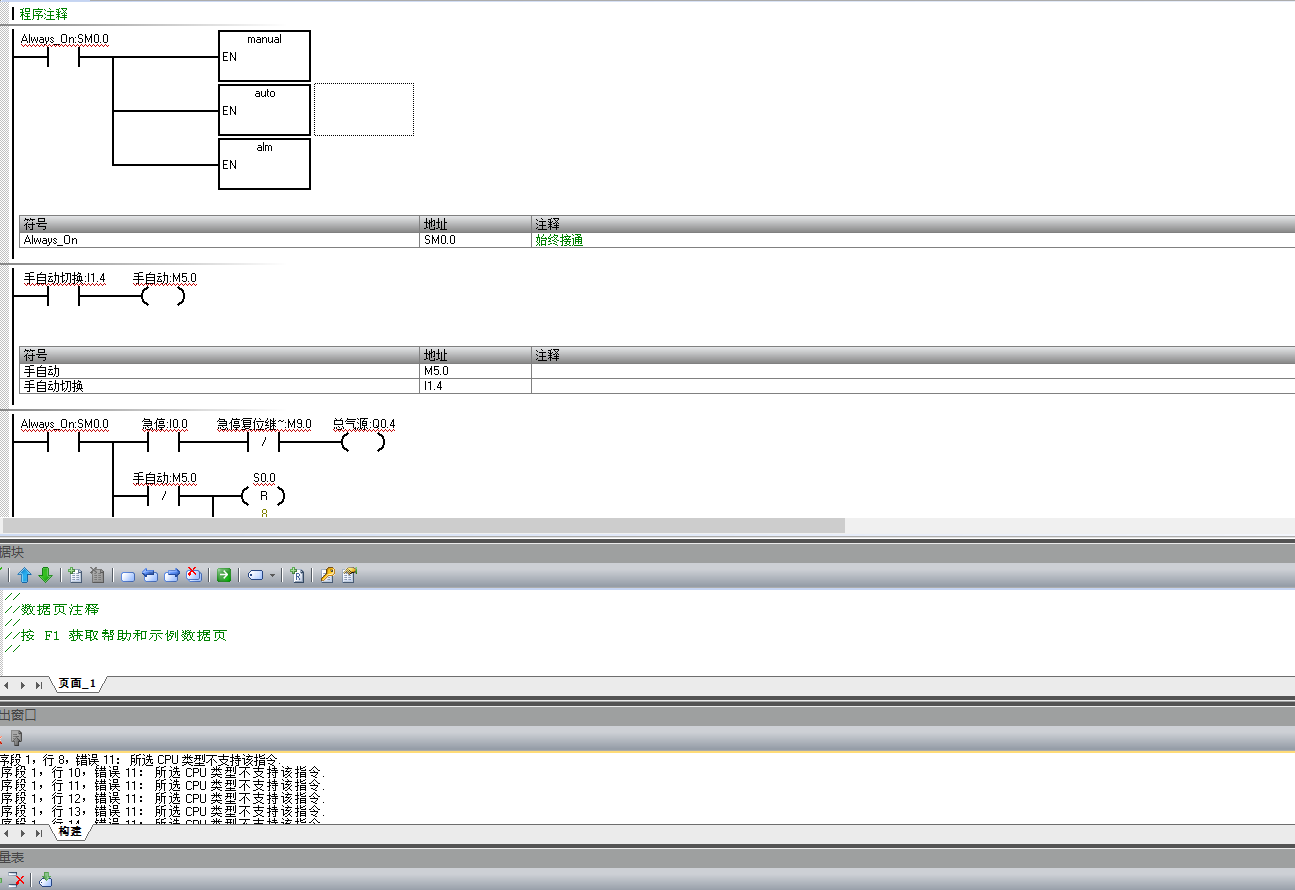Open the symbol tag dropdown arrow
Screen dimensions: 1295x890
tap(272, 576)
